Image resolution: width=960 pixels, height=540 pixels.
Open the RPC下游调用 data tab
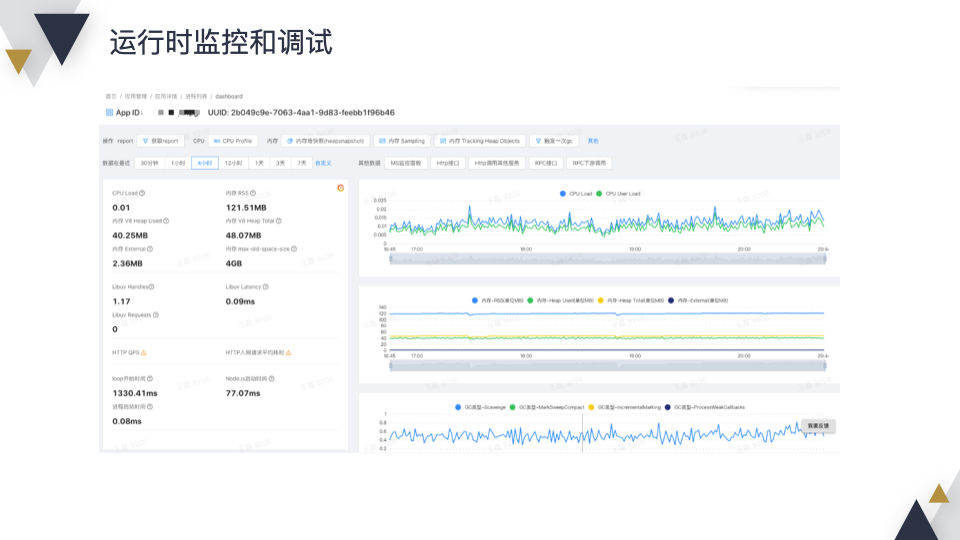tap(589, 163)
